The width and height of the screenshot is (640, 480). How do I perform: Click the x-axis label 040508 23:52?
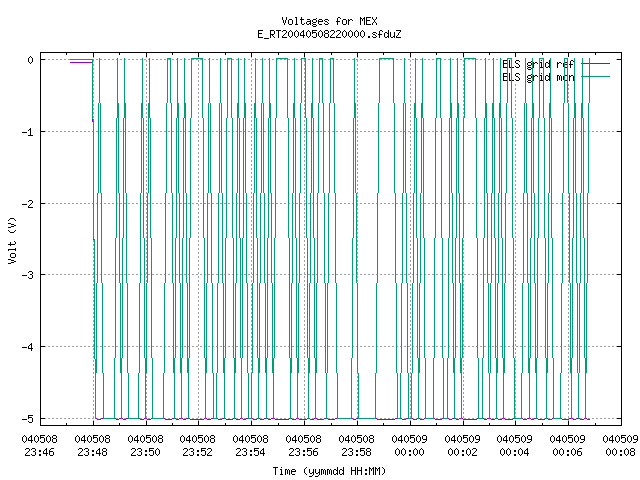pyautogui.click(x=198, y=446)
